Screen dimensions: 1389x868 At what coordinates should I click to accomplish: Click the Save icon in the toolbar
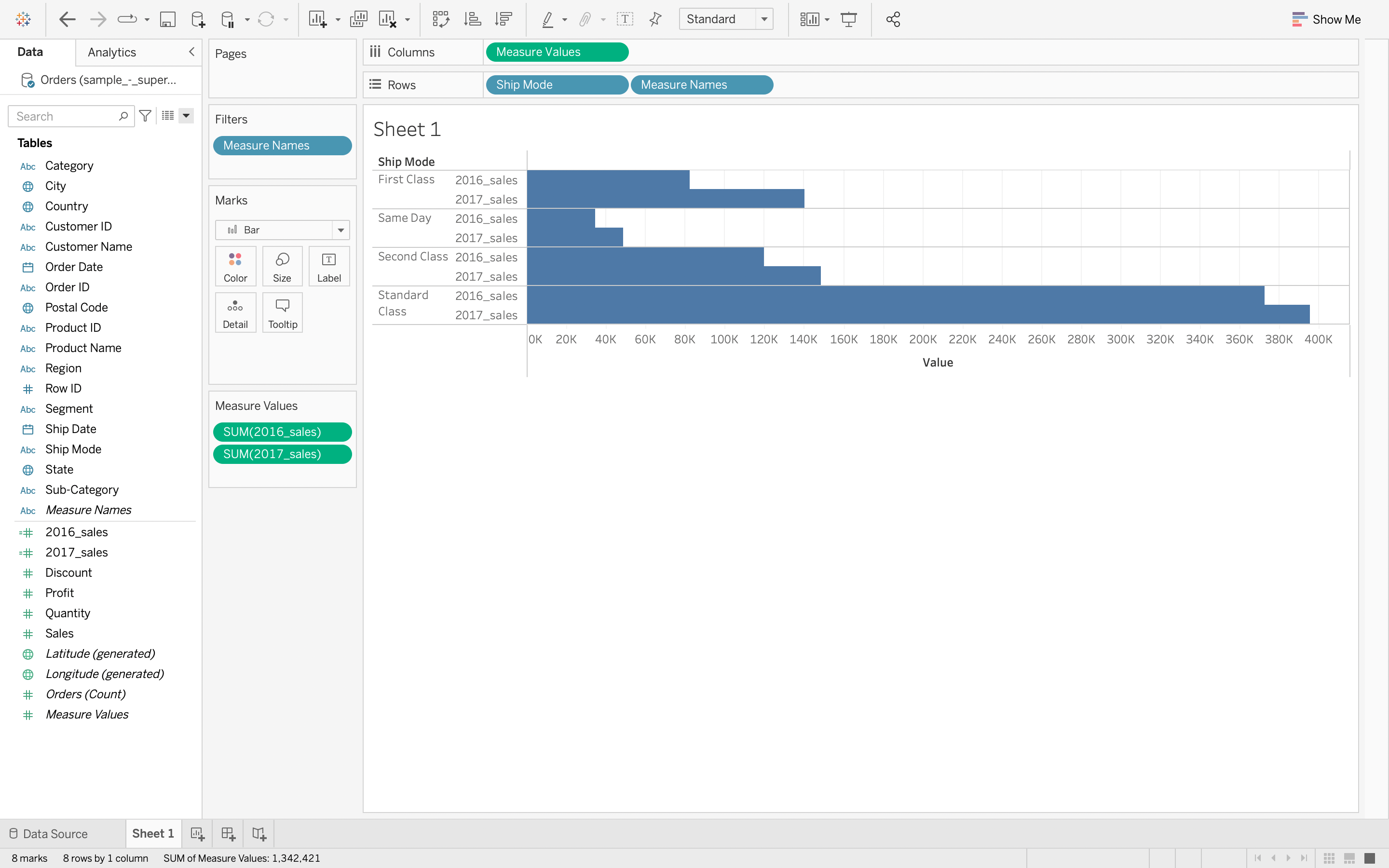(167, 19)
